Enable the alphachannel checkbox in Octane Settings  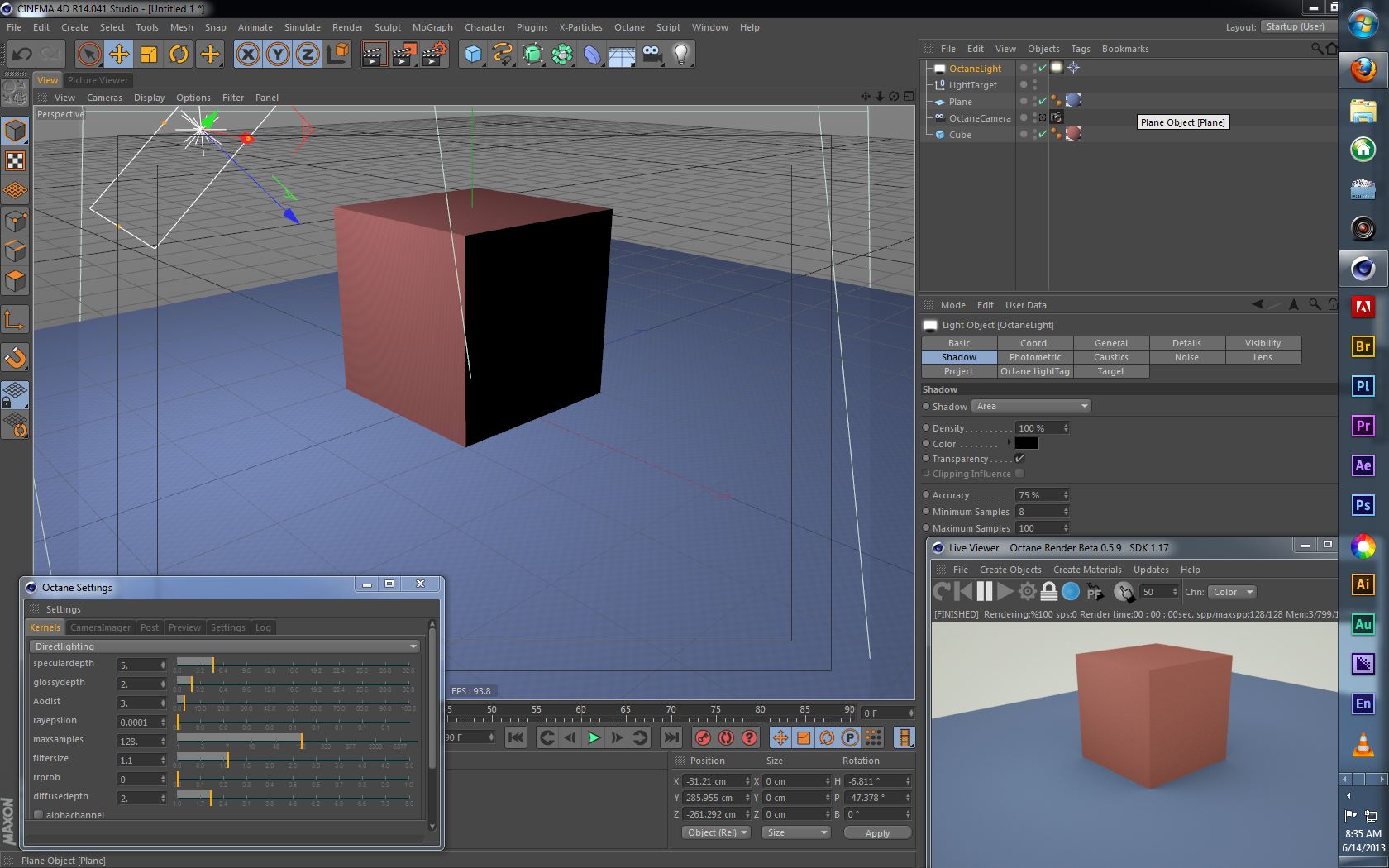[38, 815]
